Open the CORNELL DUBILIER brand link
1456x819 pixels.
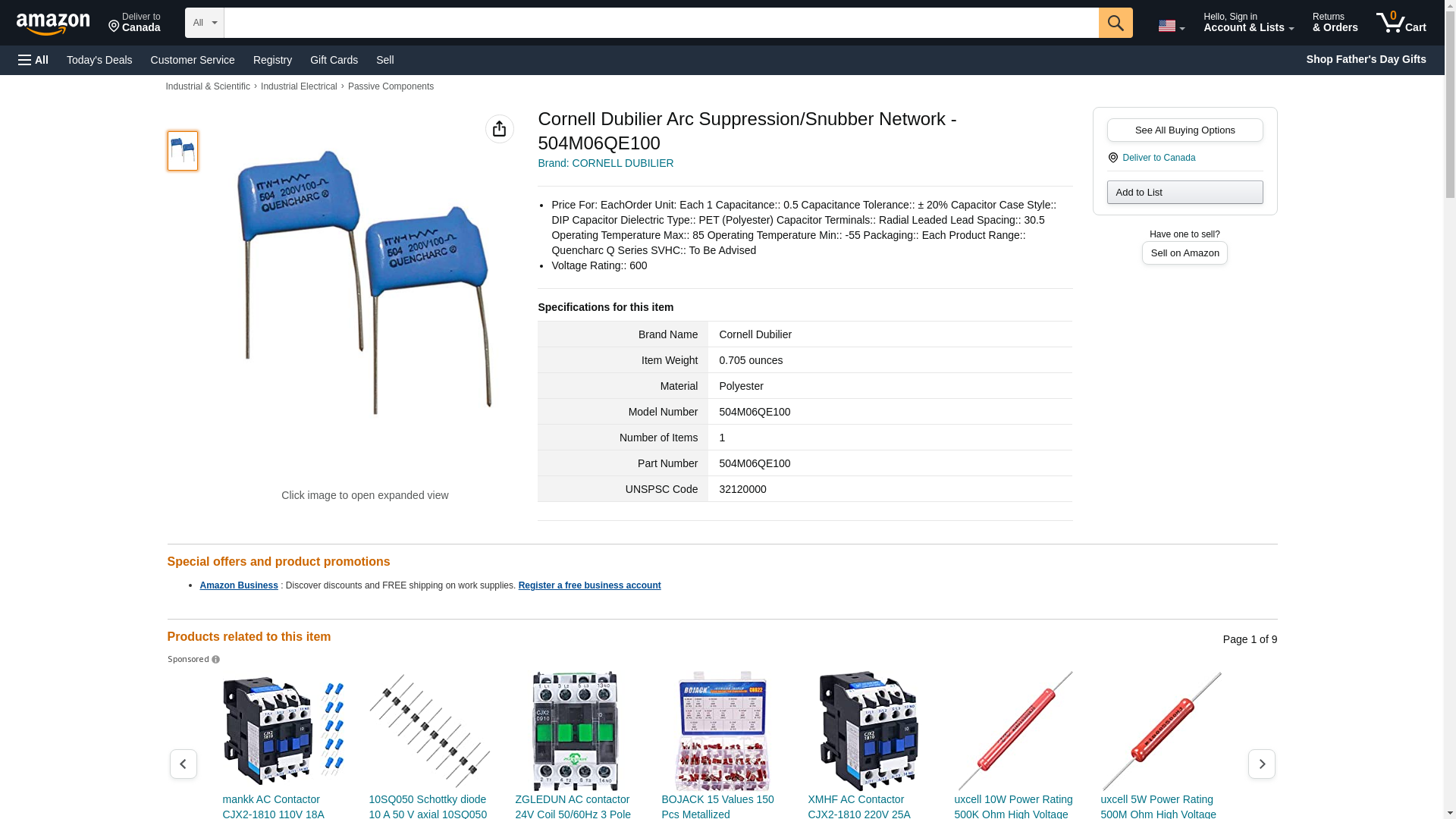click(x=605, y=163)
